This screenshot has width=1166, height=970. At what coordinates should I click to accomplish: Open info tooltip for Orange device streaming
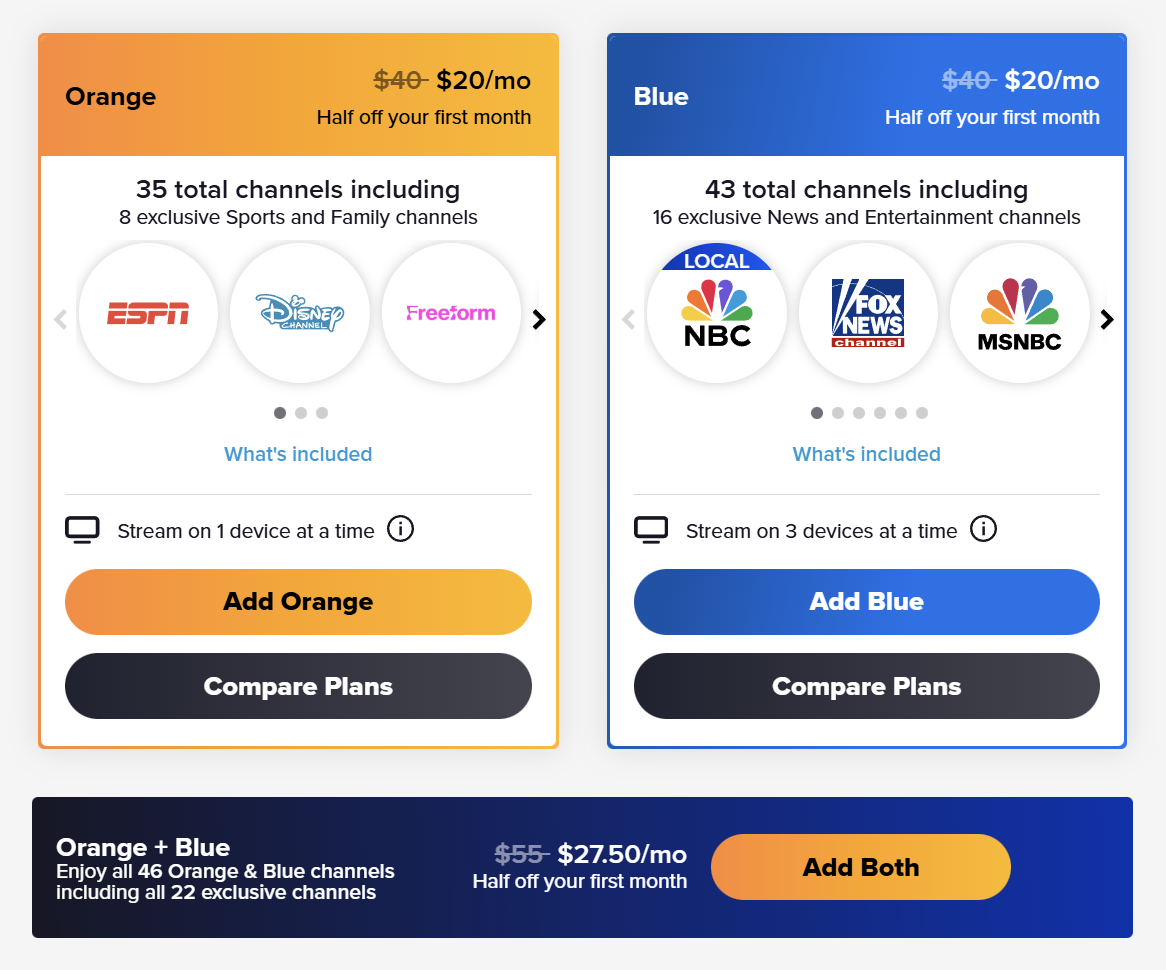point(400,529)
